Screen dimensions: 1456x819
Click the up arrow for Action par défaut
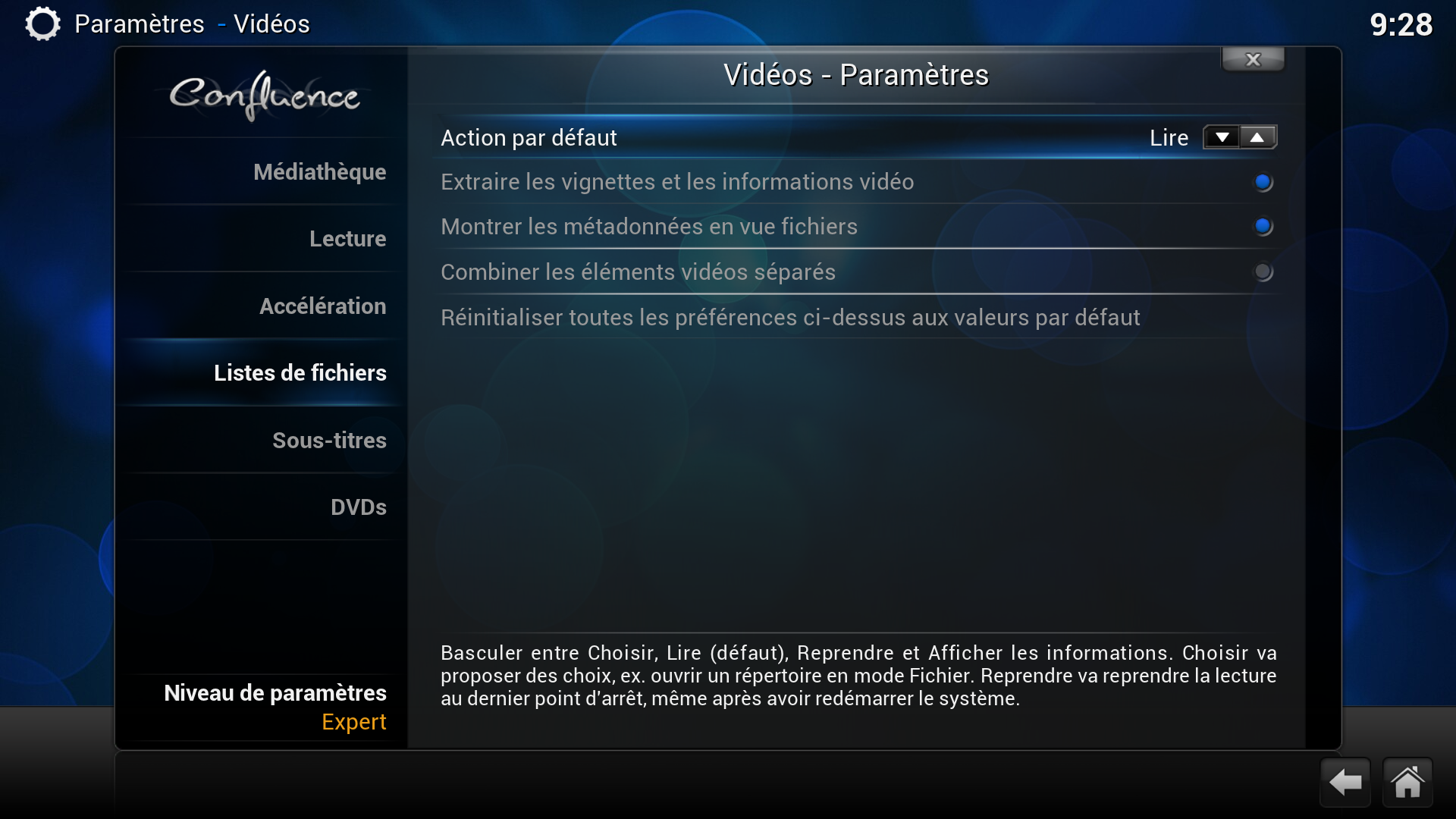(1257, 137)
